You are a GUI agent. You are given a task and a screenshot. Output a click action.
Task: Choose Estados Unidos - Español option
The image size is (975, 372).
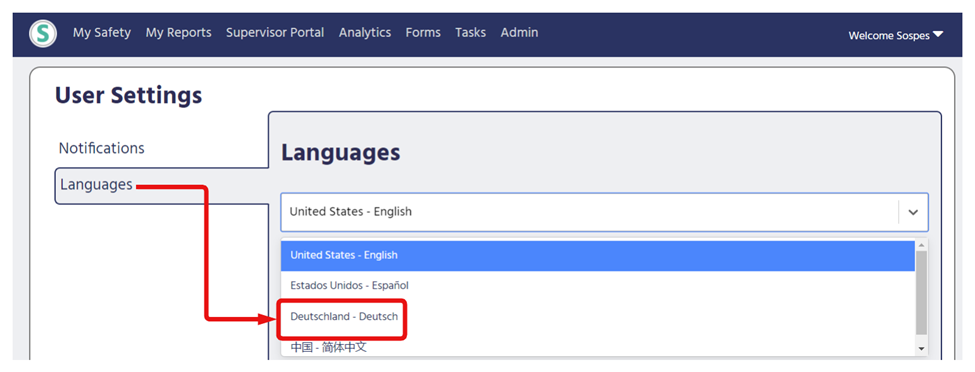[x=598, y=286]
